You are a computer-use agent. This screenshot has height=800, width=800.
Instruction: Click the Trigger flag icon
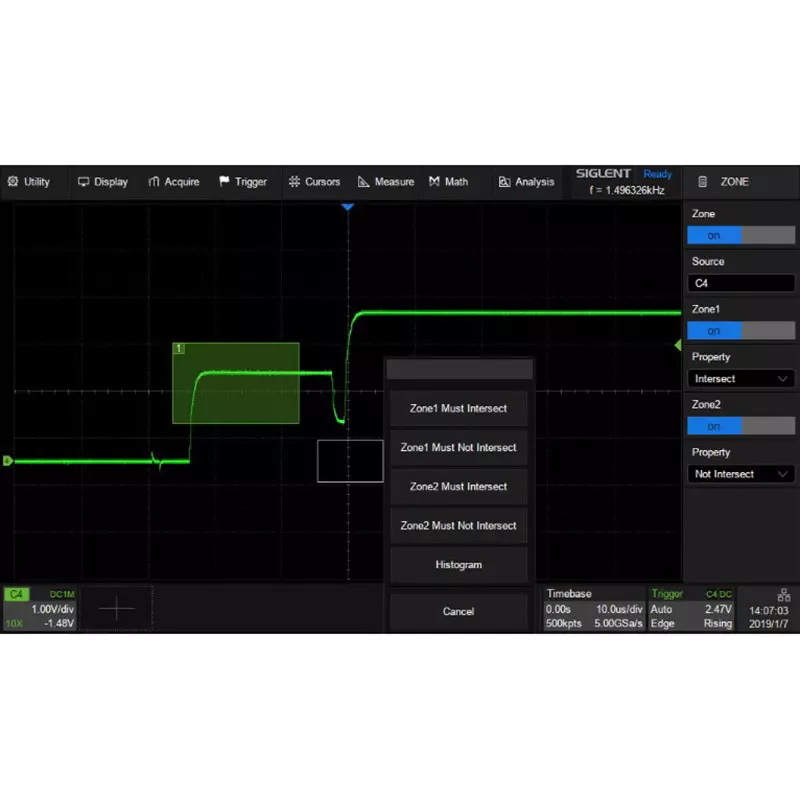coord(224,181)
